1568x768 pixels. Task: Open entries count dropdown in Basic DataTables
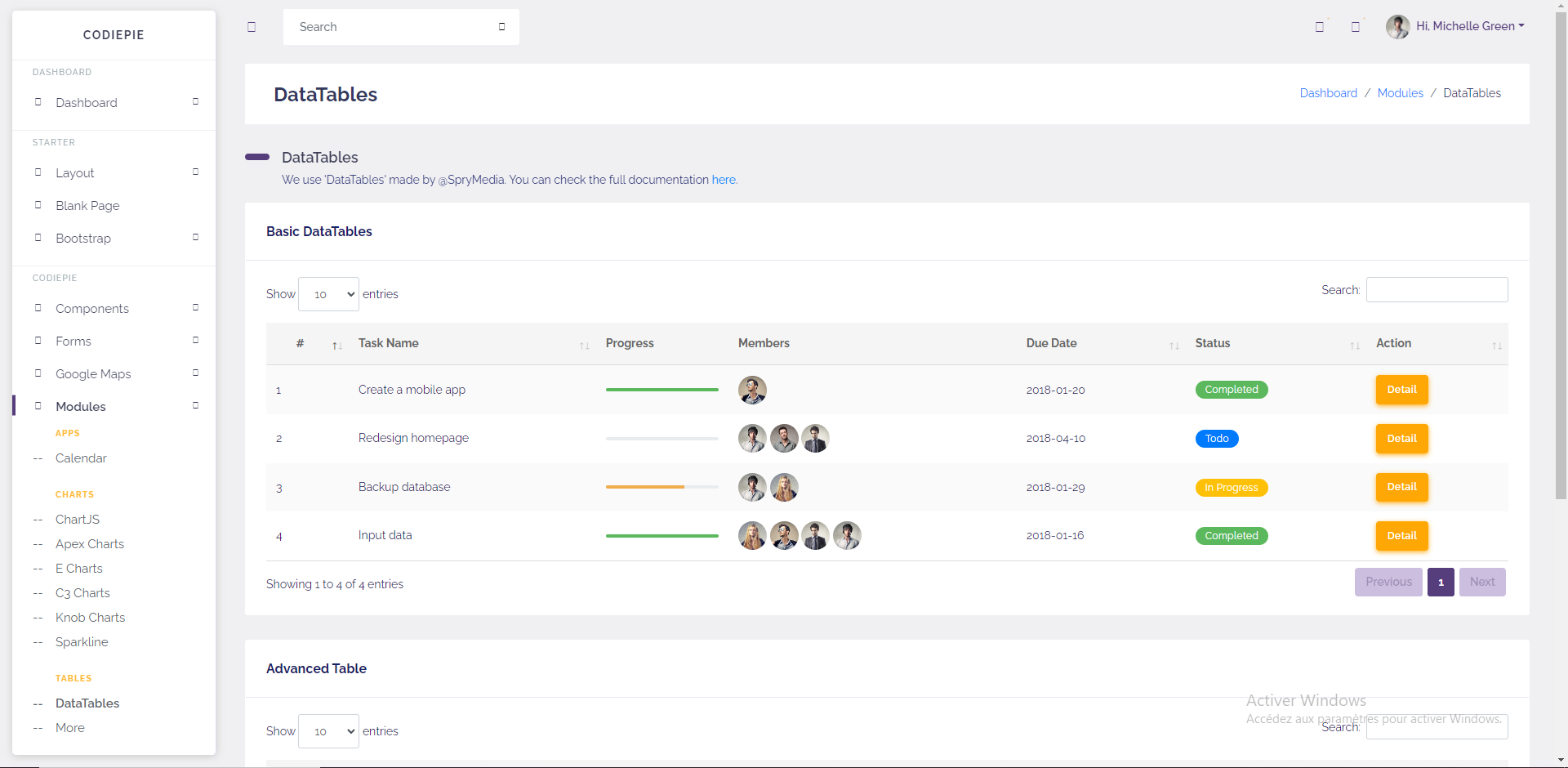pyautogui.click(x=328, y=294)
